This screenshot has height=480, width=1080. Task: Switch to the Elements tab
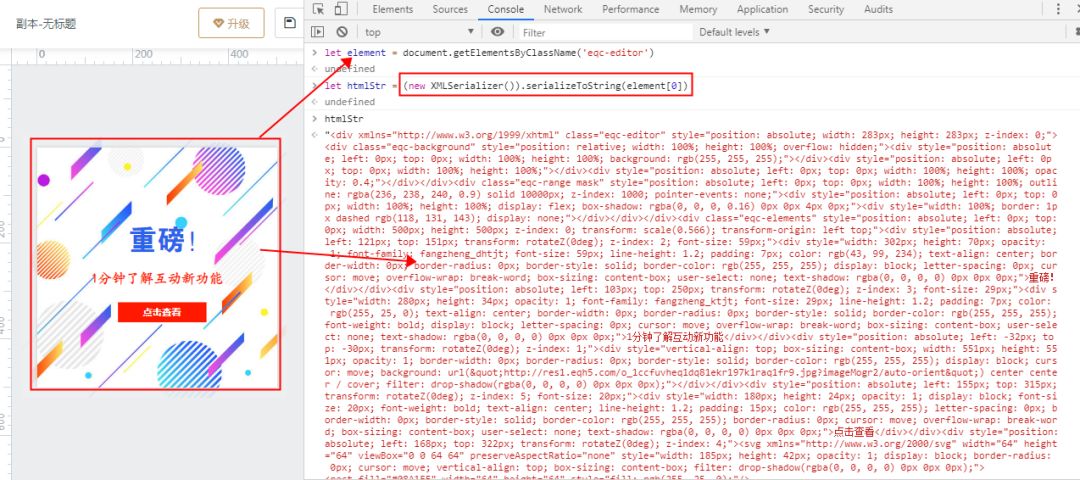click(393, 9)
